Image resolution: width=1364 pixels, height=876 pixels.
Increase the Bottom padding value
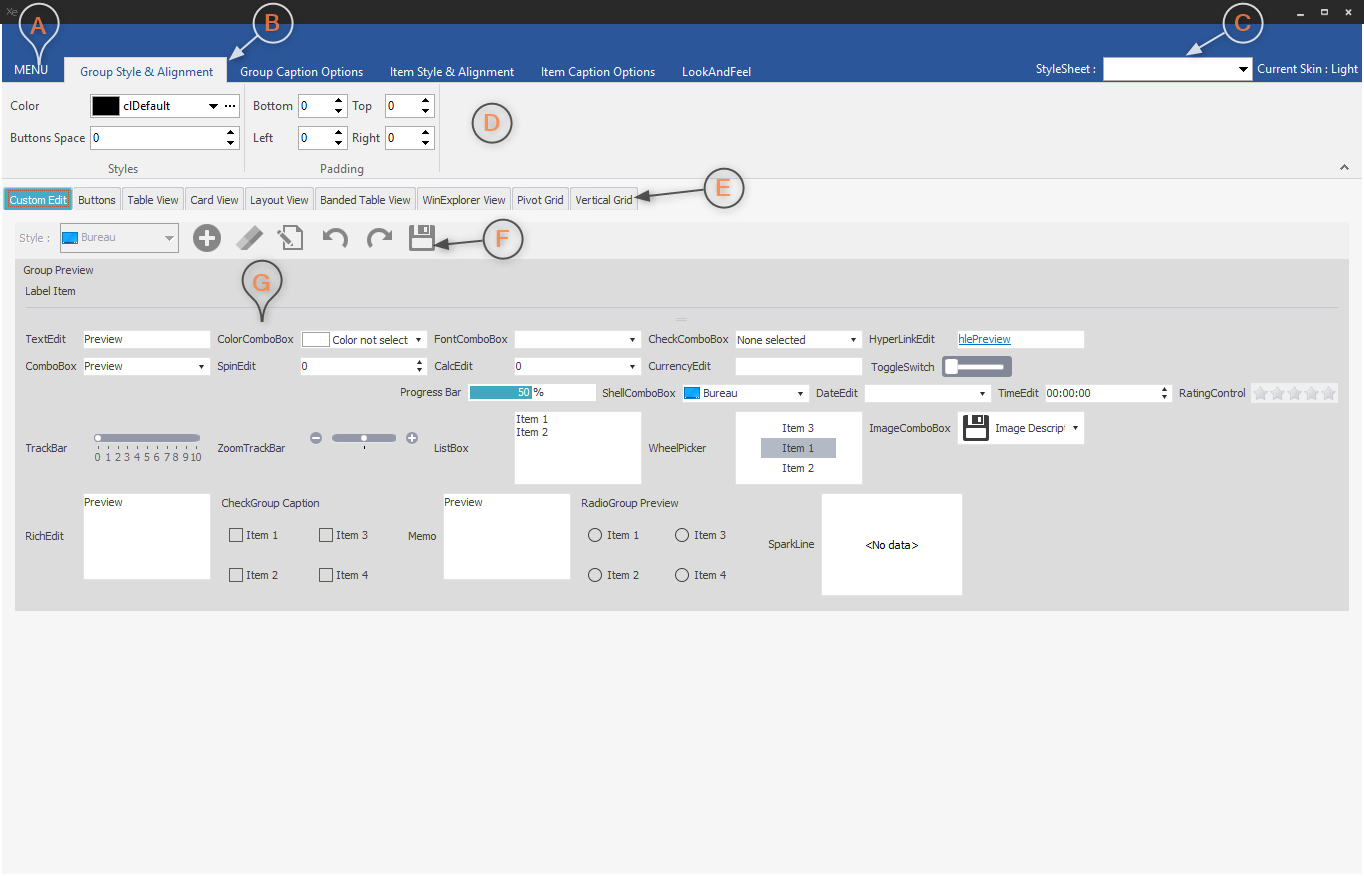click(338, 101)
